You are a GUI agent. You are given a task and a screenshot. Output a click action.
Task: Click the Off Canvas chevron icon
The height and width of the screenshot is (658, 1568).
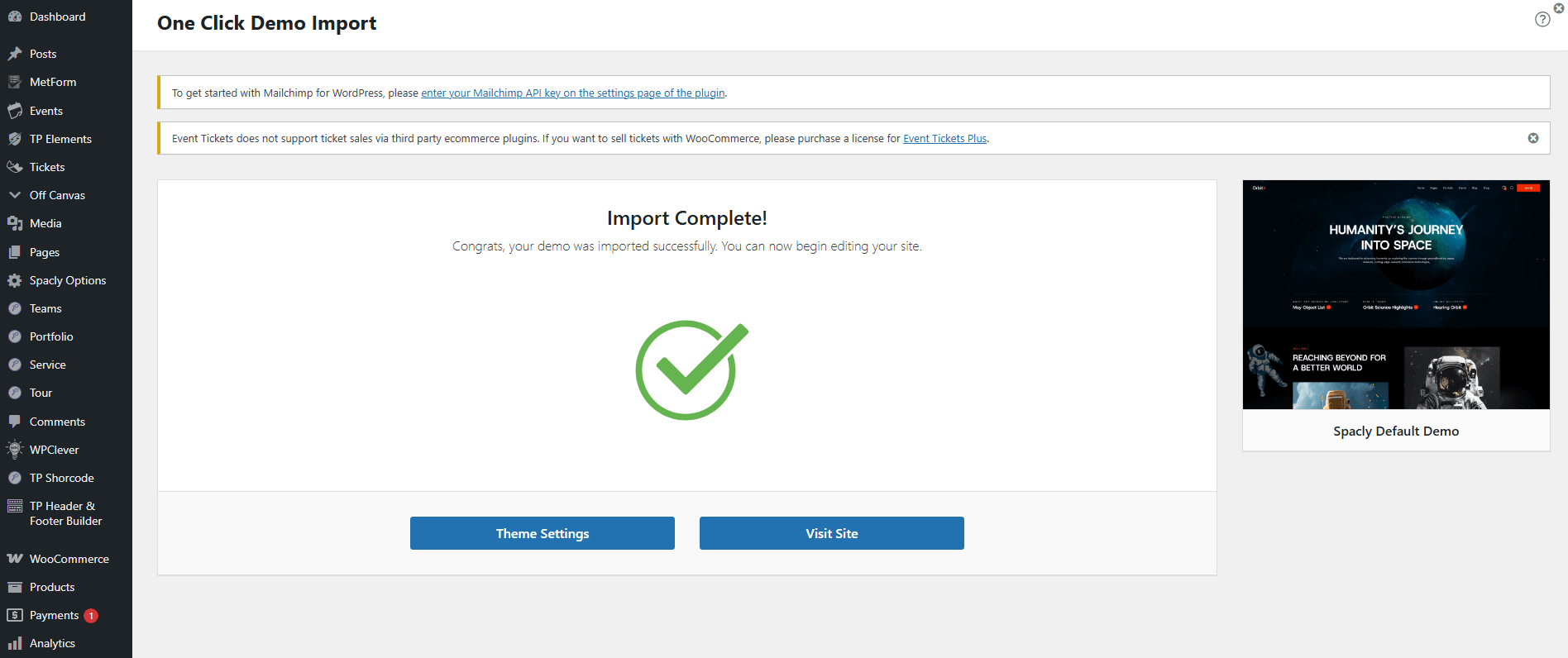[x=15, y=195]
